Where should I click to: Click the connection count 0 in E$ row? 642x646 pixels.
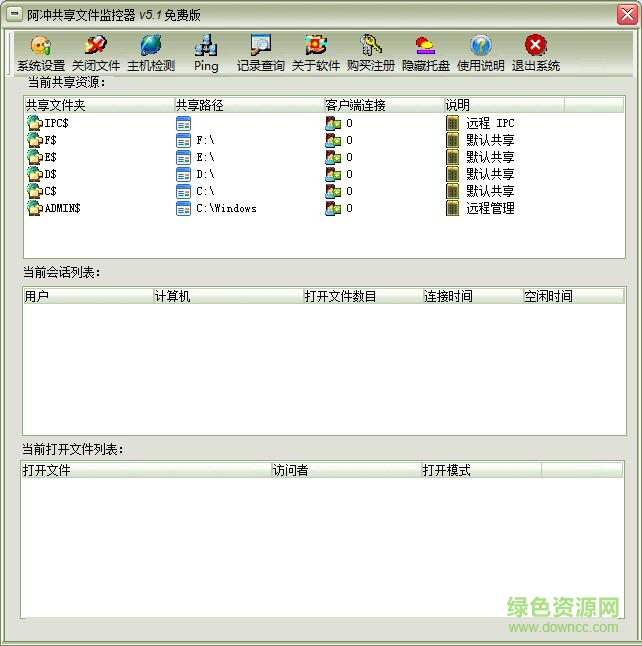(x=349, y=157)
